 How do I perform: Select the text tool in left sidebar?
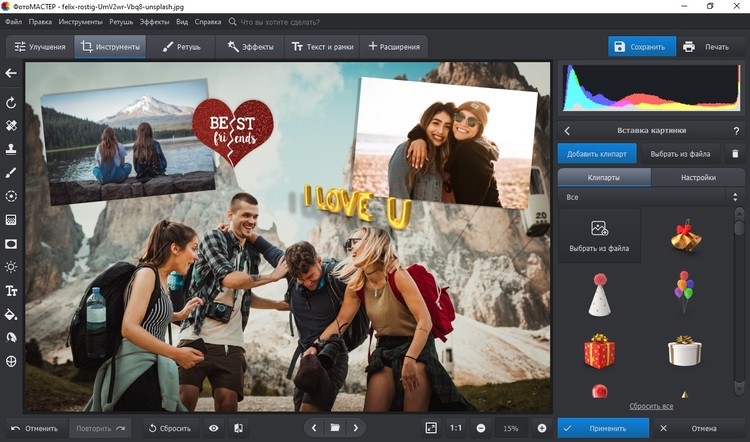tap(11, 290)
